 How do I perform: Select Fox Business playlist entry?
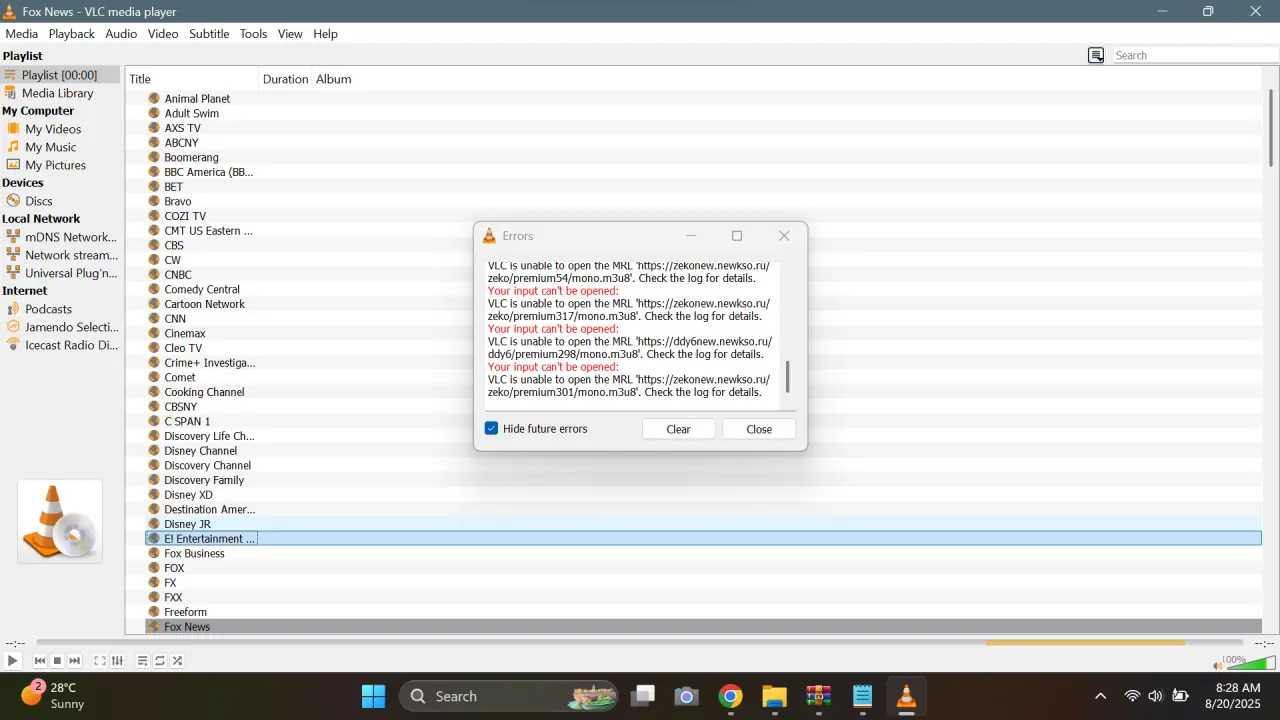(194, 553)
